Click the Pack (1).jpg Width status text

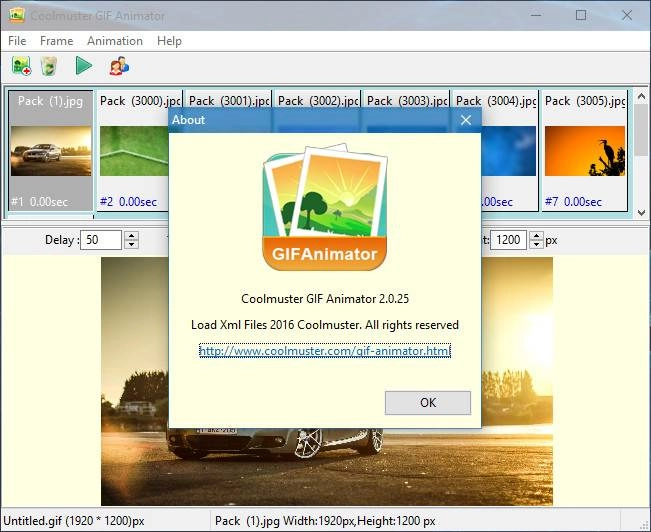tap(325, 521)
